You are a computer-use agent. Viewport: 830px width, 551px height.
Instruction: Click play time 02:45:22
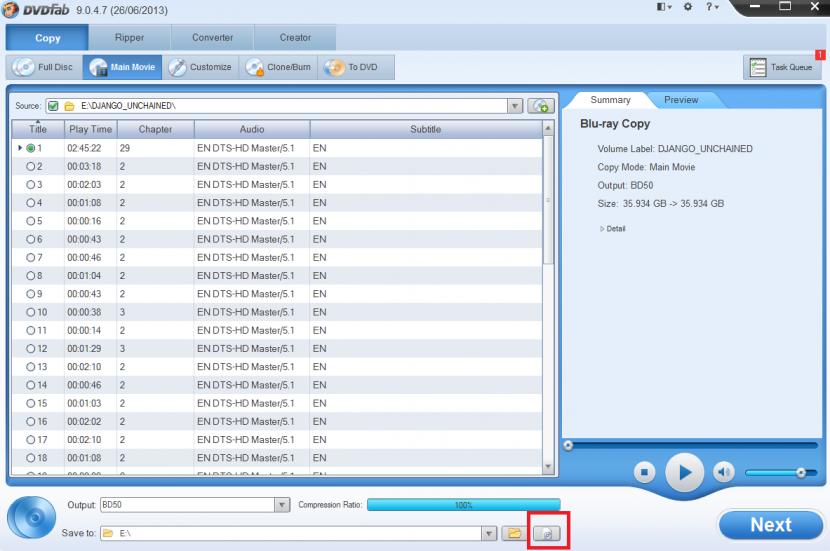tap(84, 148)
